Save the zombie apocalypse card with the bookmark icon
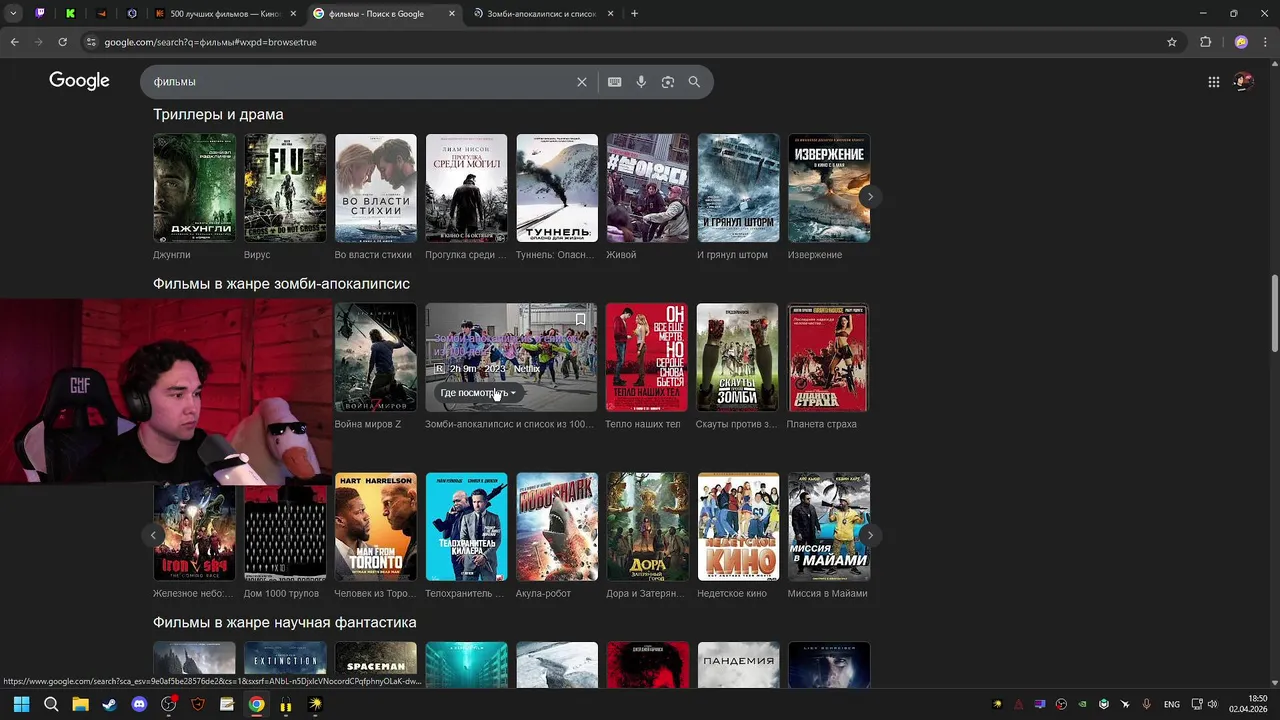Image resolution: width=1280 pixels, height=720 pixels. pos(580,320)
